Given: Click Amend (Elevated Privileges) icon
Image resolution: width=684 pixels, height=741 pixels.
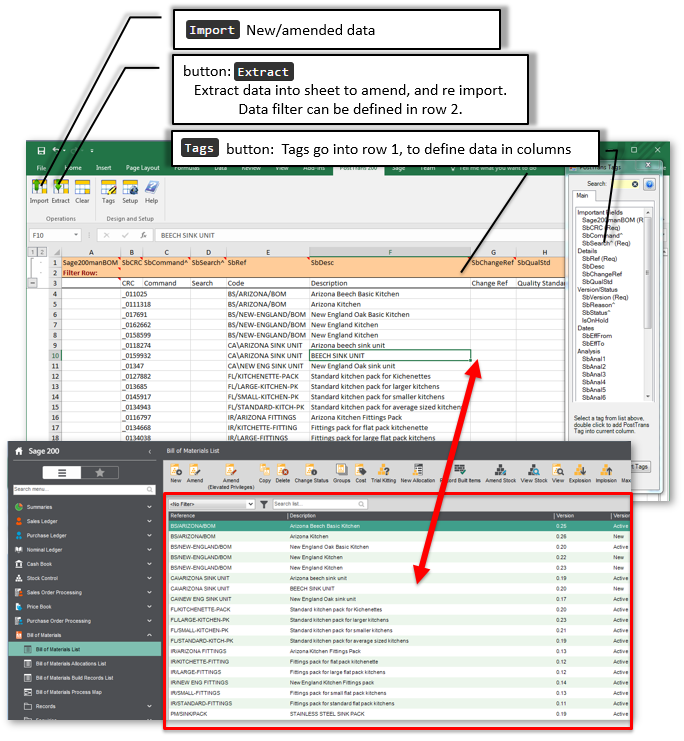Looking at the screenshot, I should (231, 470).
